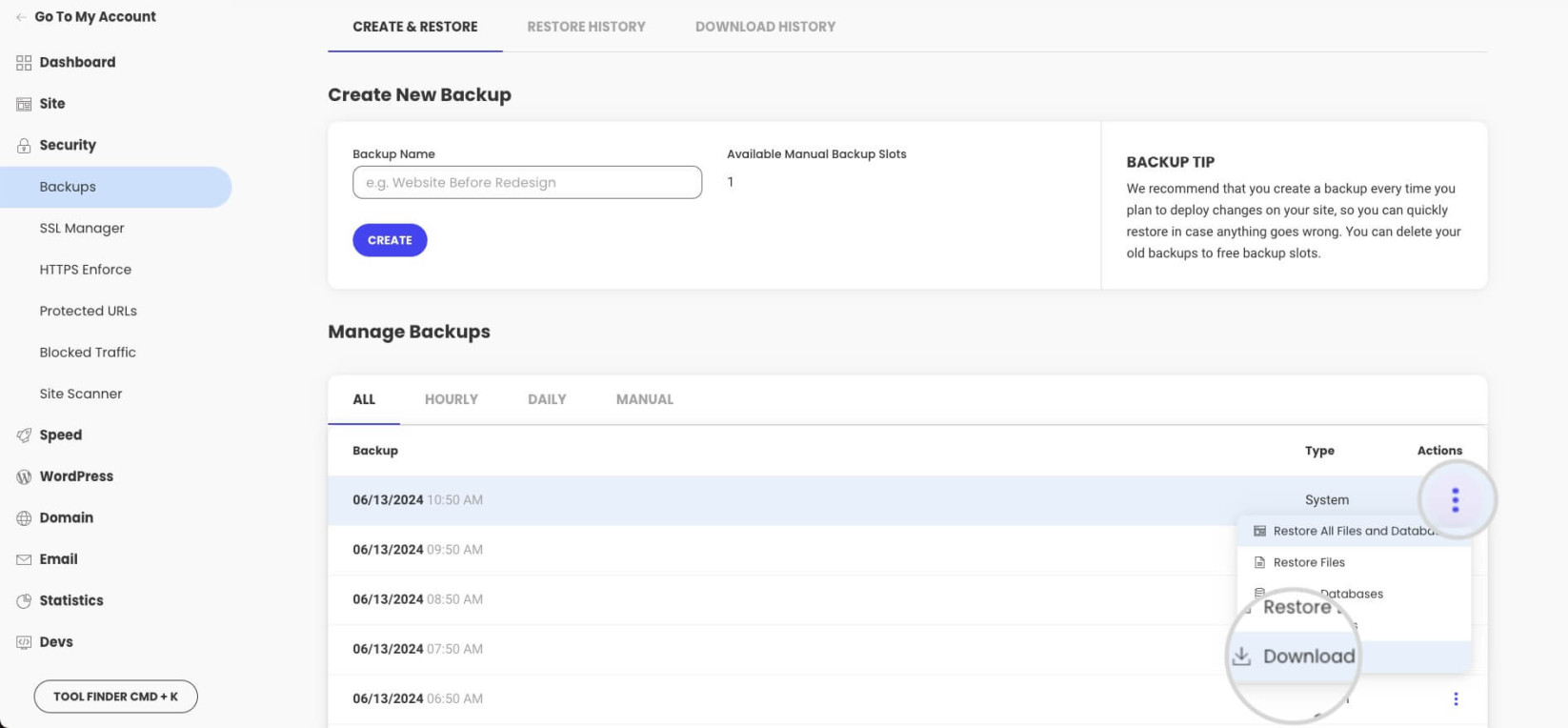Expand the Devs section

point(56,642)
